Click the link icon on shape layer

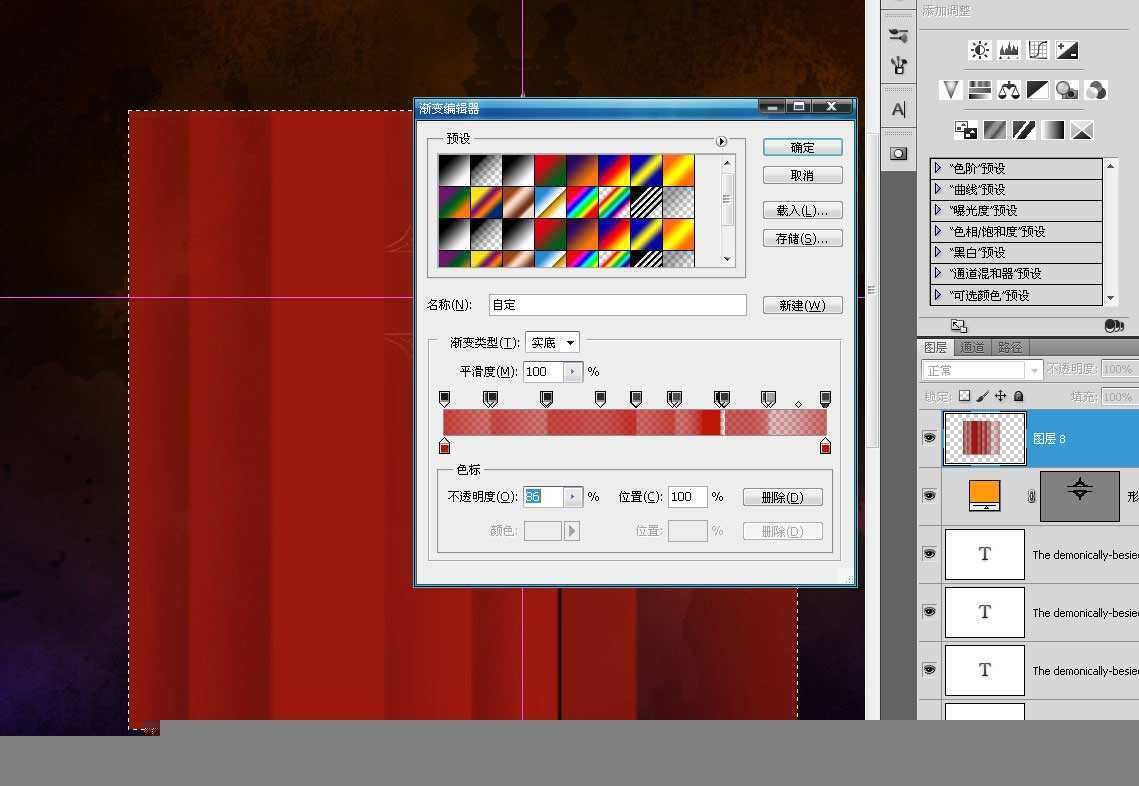pyautogui.click(x=1031, y=496)
